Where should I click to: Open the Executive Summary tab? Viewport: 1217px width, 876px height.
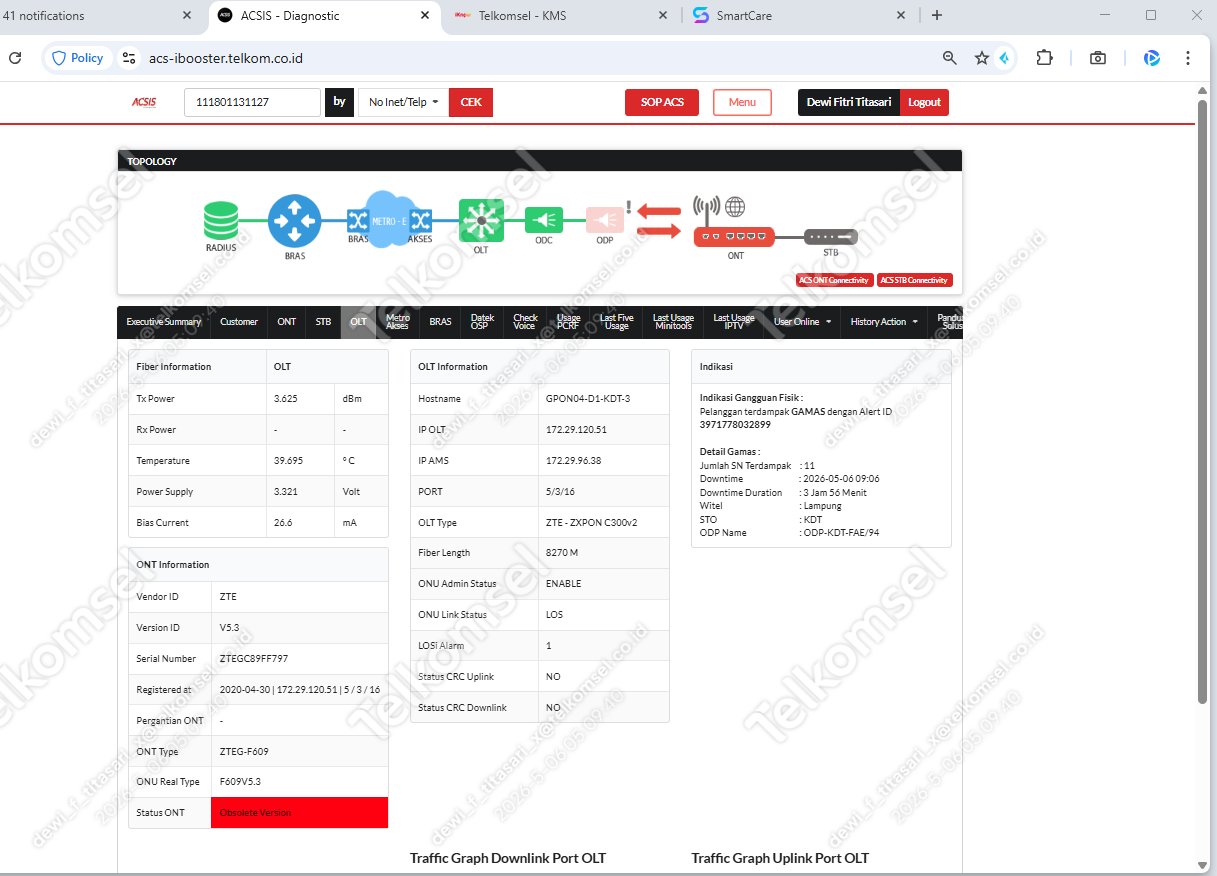[164, 322]
